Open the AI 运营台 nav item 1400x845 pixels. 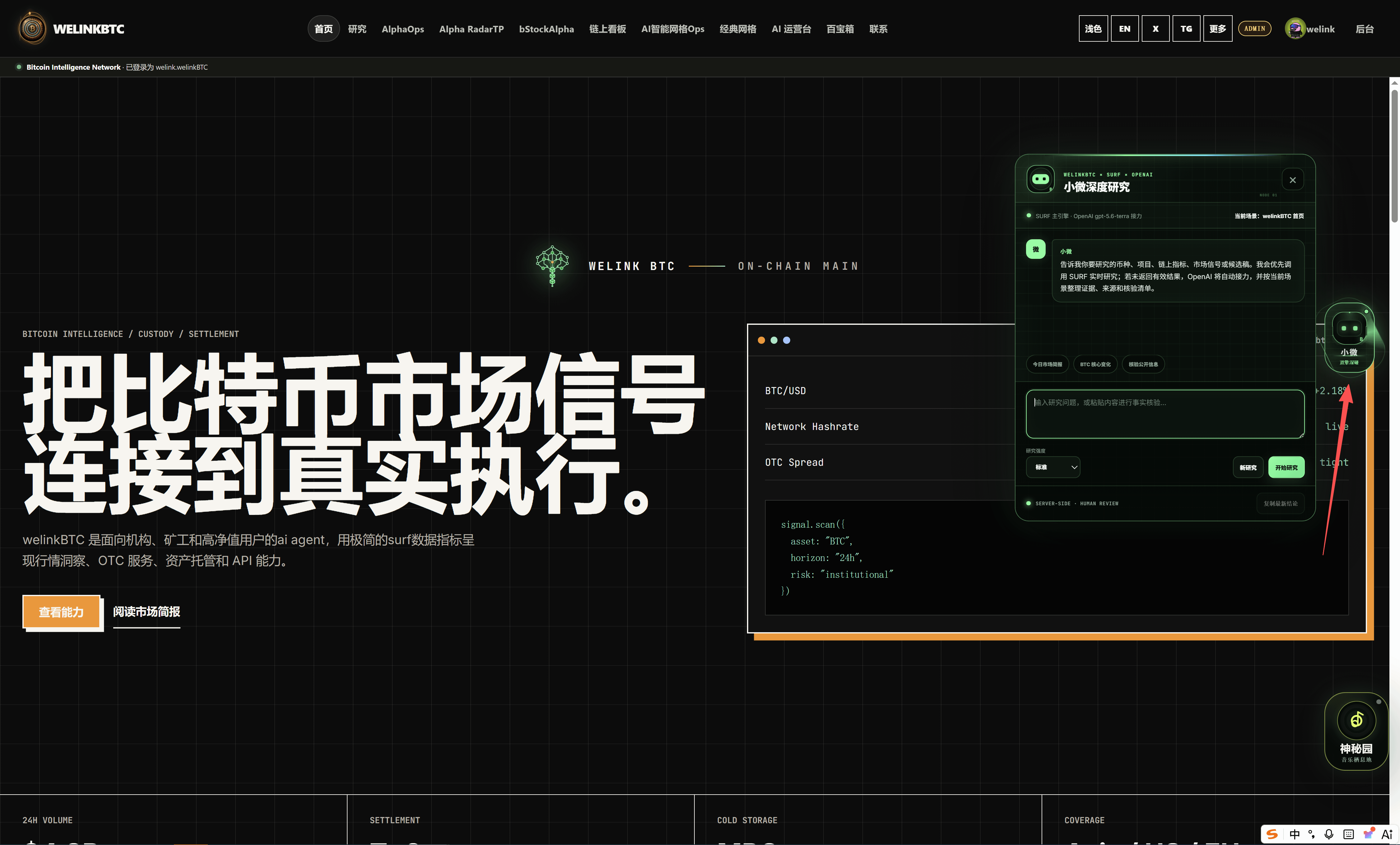click(x=791, y=28)
